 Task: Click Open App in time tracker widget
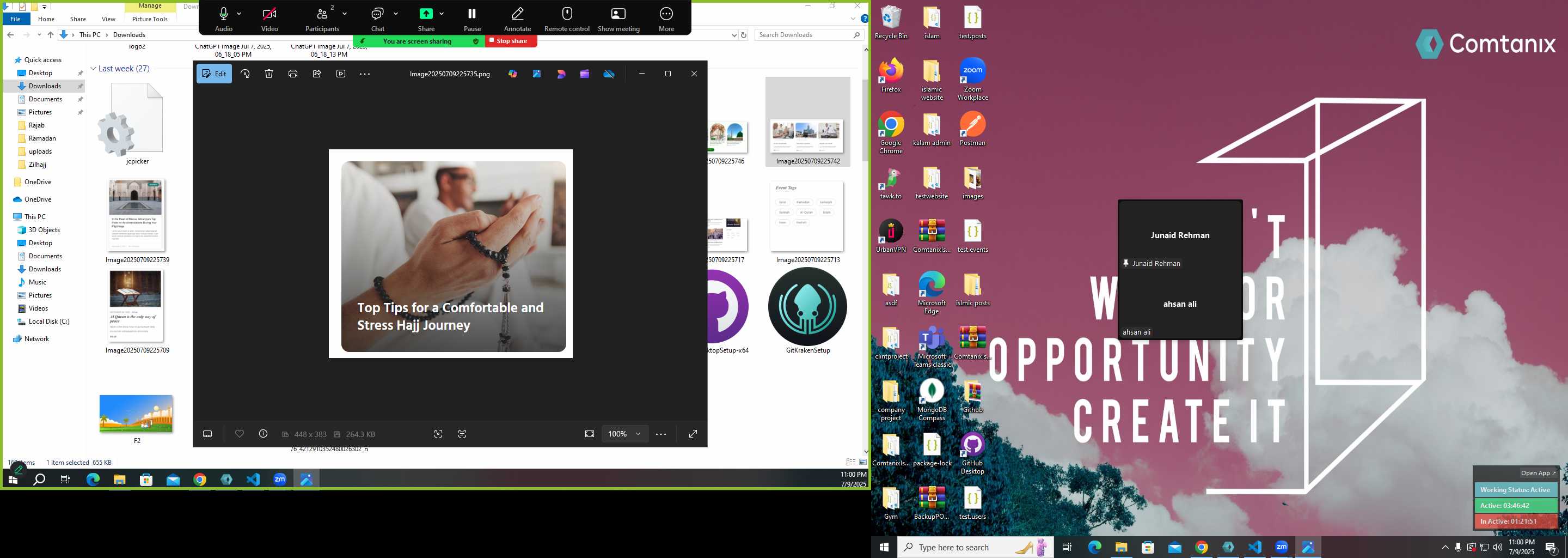click(1538, 472)
